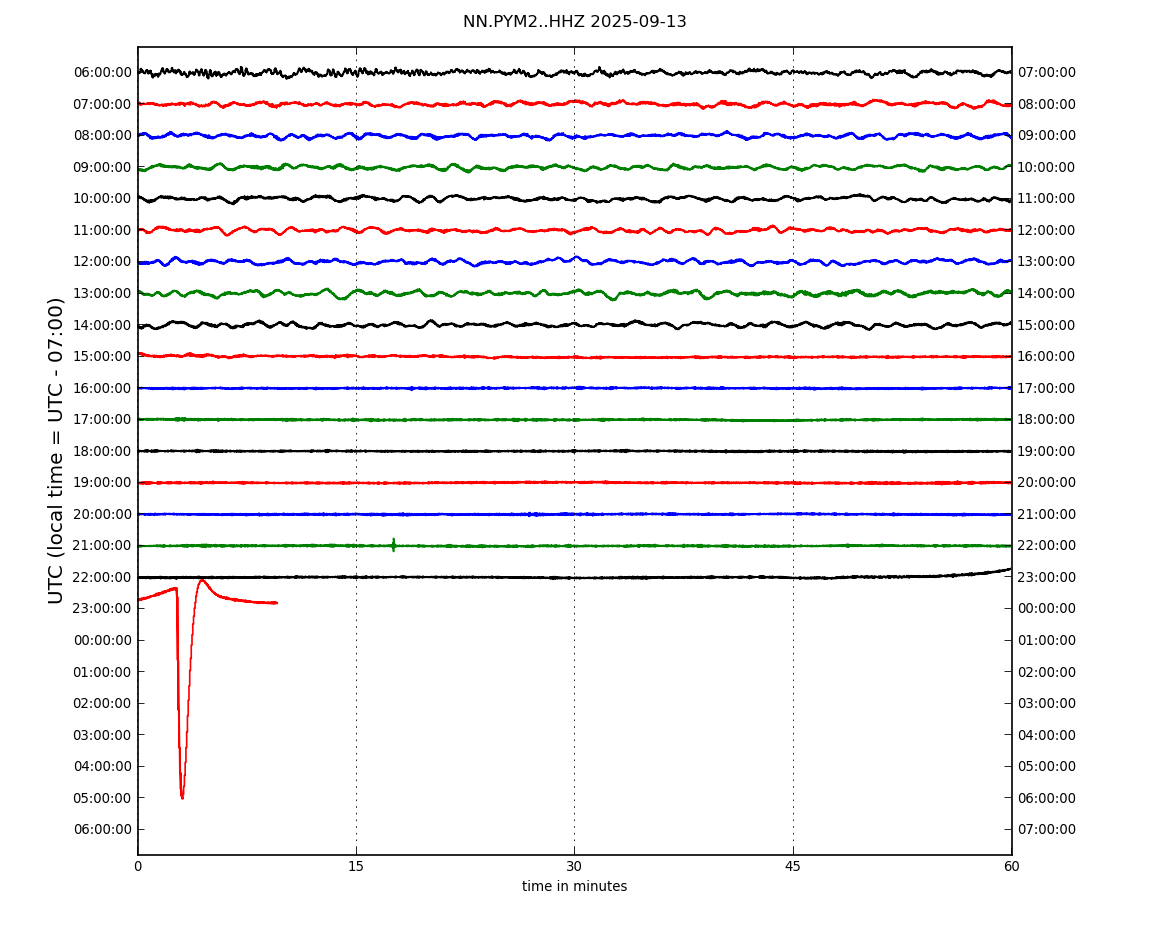Click the left 19:00:00 time label

[x=103, y=483]
